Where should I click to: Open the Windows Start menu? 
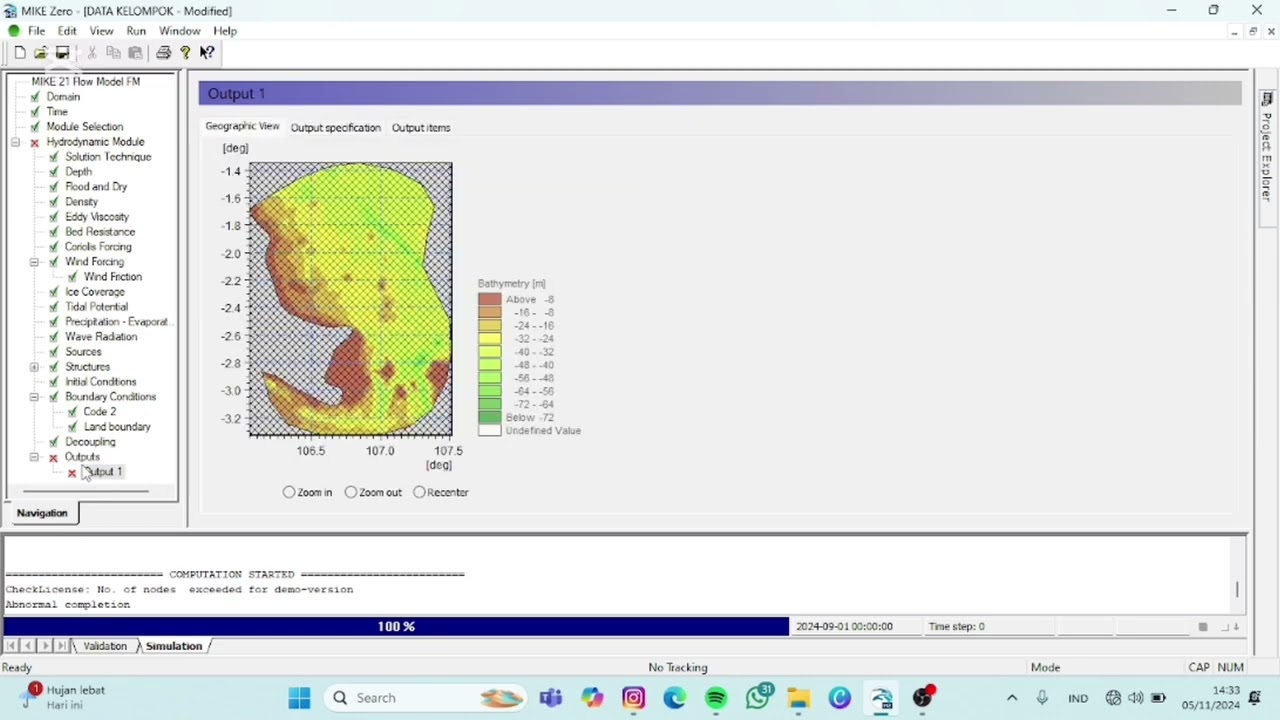click(299, 698)
